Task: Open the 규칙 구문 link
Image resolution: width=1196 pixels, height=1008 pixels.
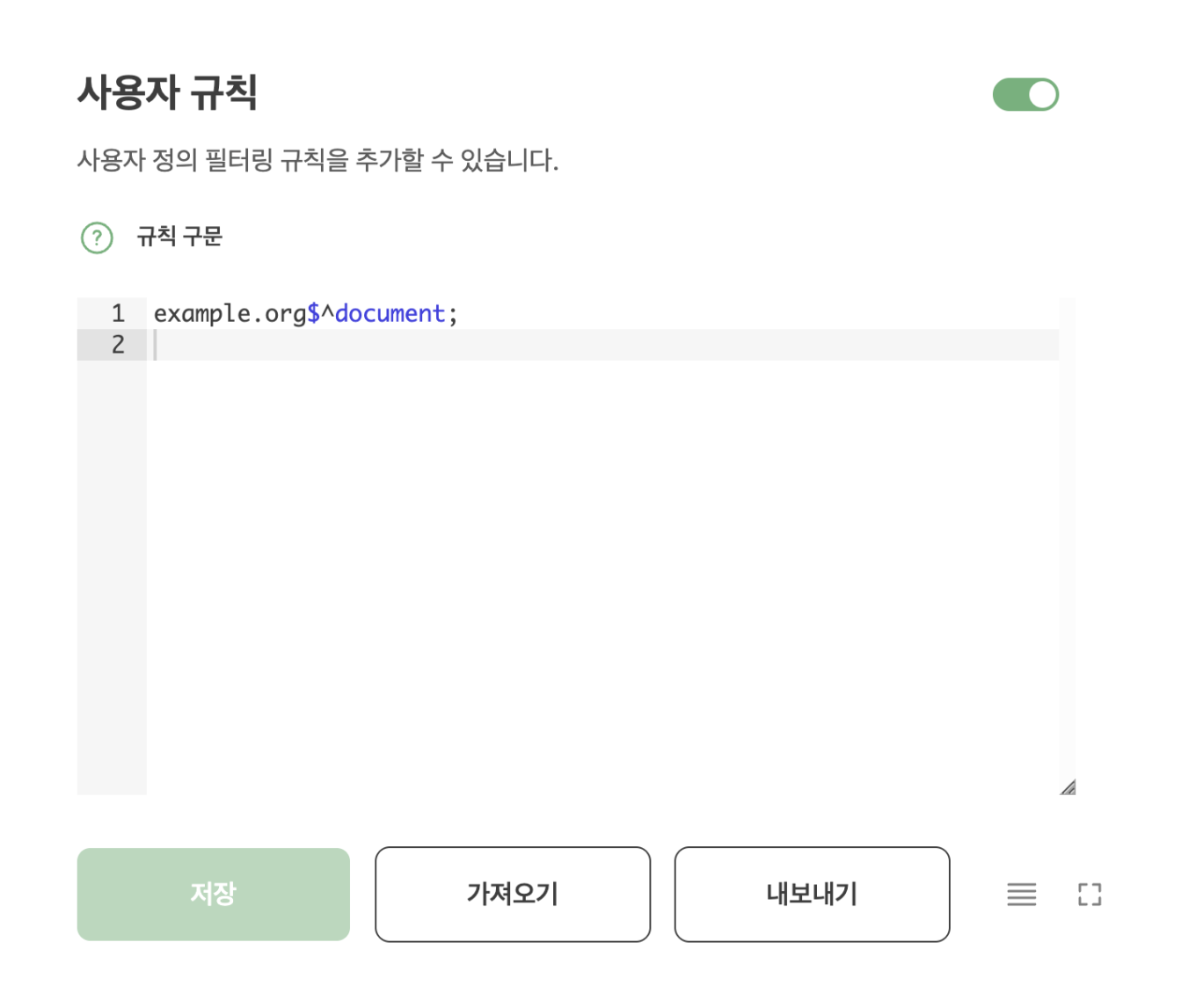Action: [x=179, y=237]
